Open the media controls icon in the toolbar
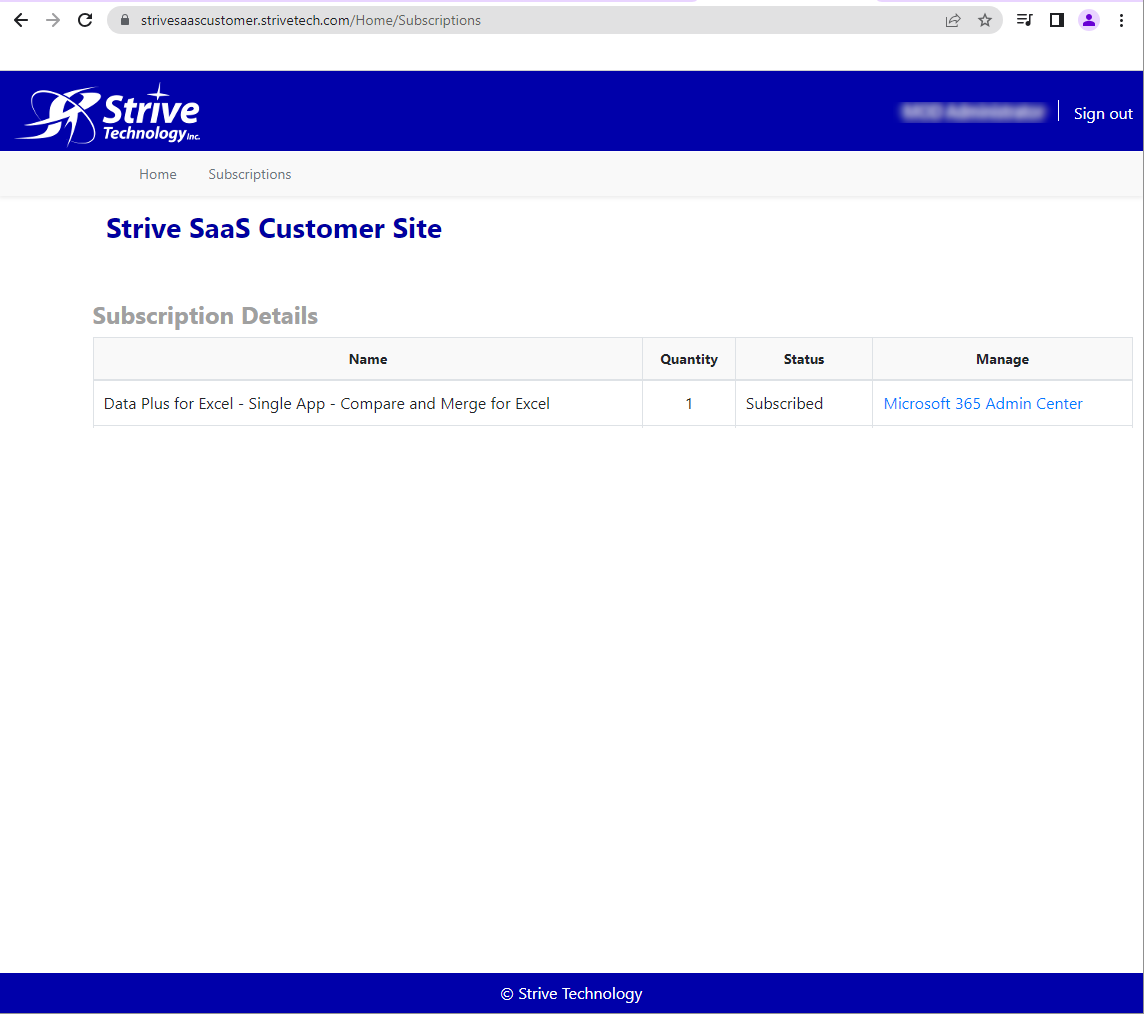The height and width of the screenshot is (1014, 1144). click(1024, 20)
